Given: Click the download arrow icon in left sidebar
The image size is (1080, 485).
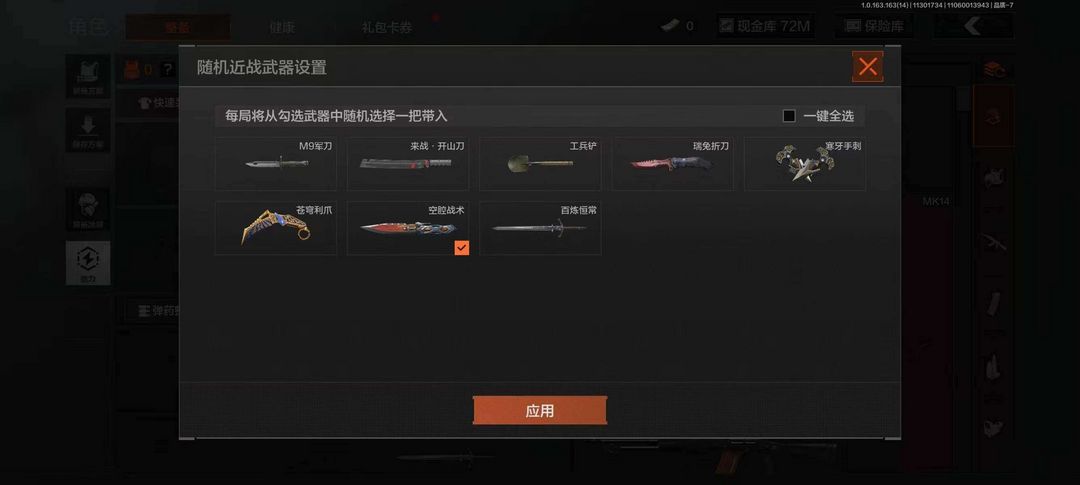Looking at the screenshot, I should [87, 130].
